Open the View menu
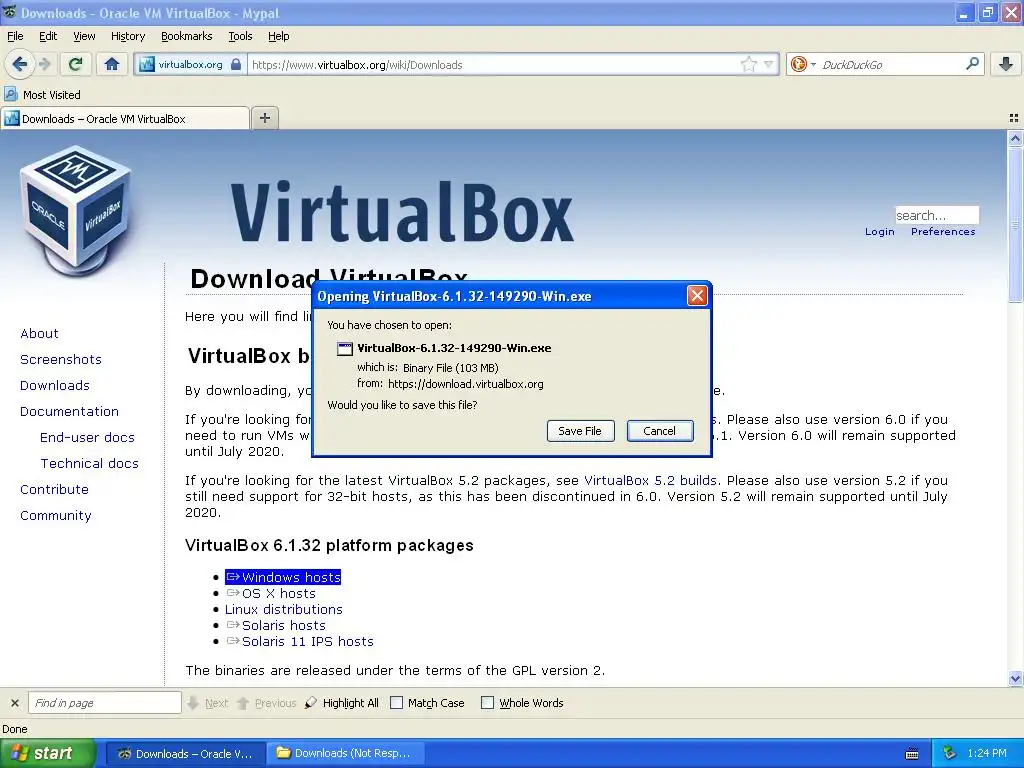This screenshot has height=768, width=1024. point(84,36)
